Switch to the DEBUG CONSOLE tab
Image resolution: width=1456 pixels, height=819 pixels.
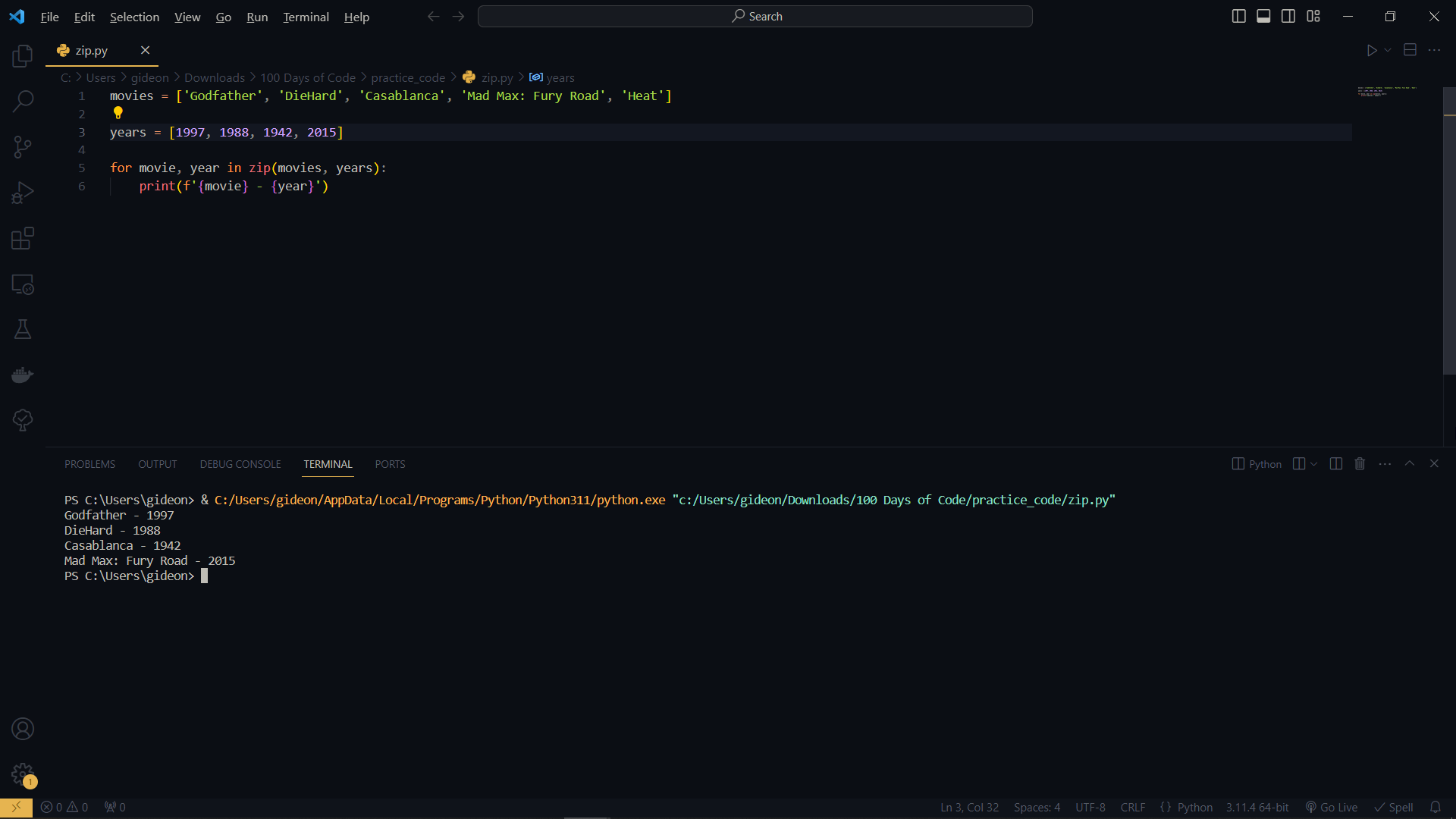240,464
